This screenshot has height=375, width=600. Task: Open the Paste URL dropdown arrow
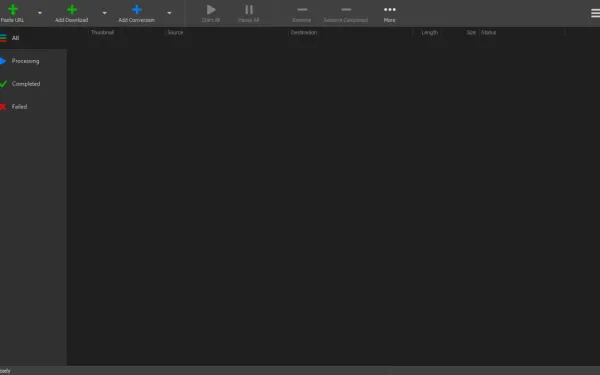click(x=40, y=13)
